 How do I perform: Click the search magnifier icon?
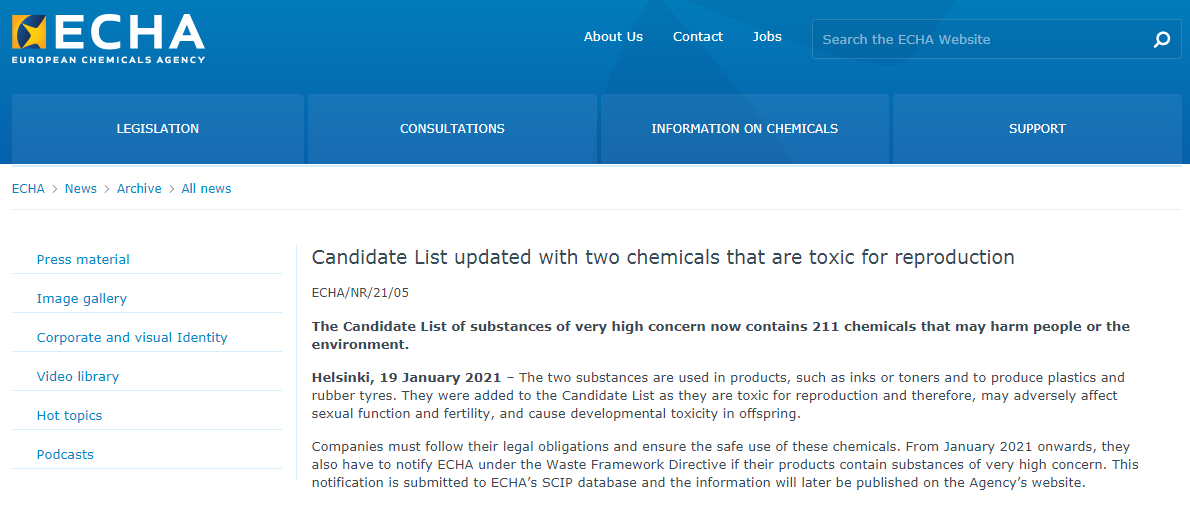tap(1161, 40)
